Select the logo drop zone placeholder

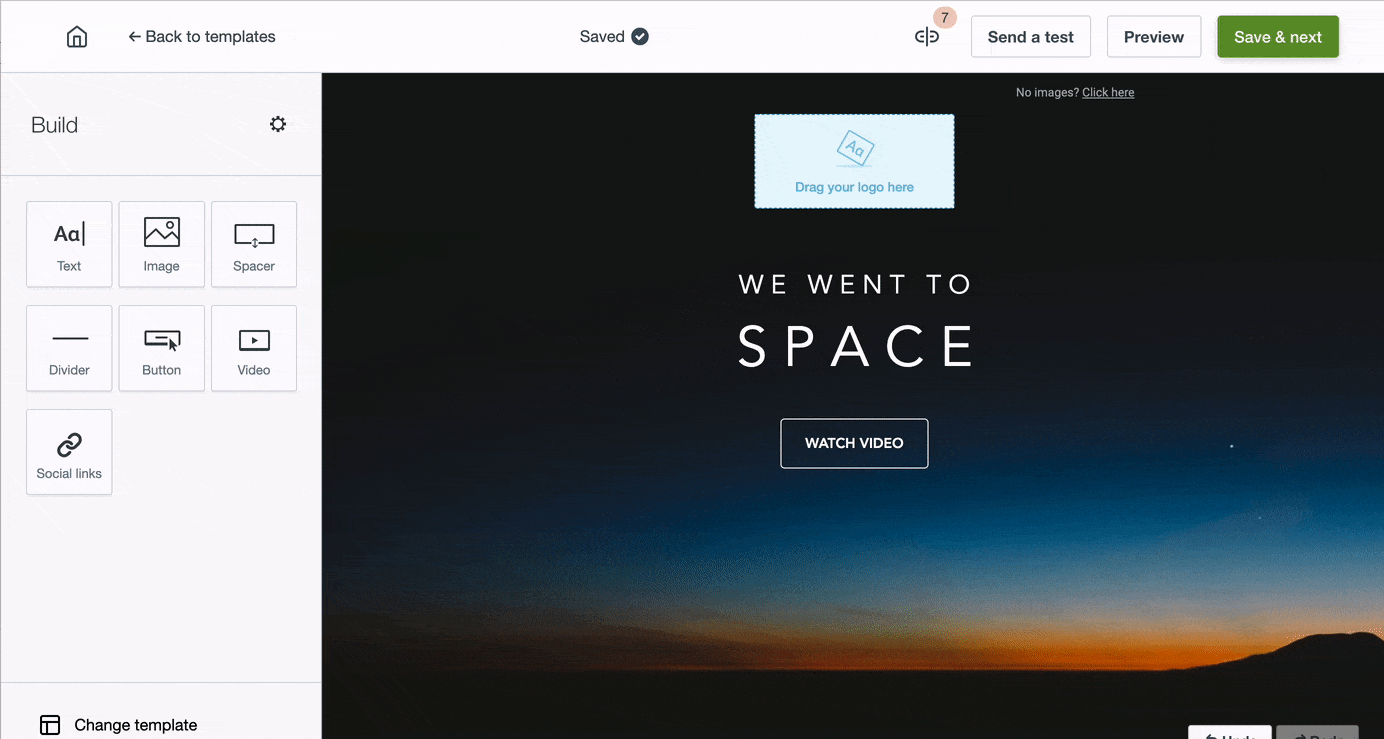pos(854,161)
